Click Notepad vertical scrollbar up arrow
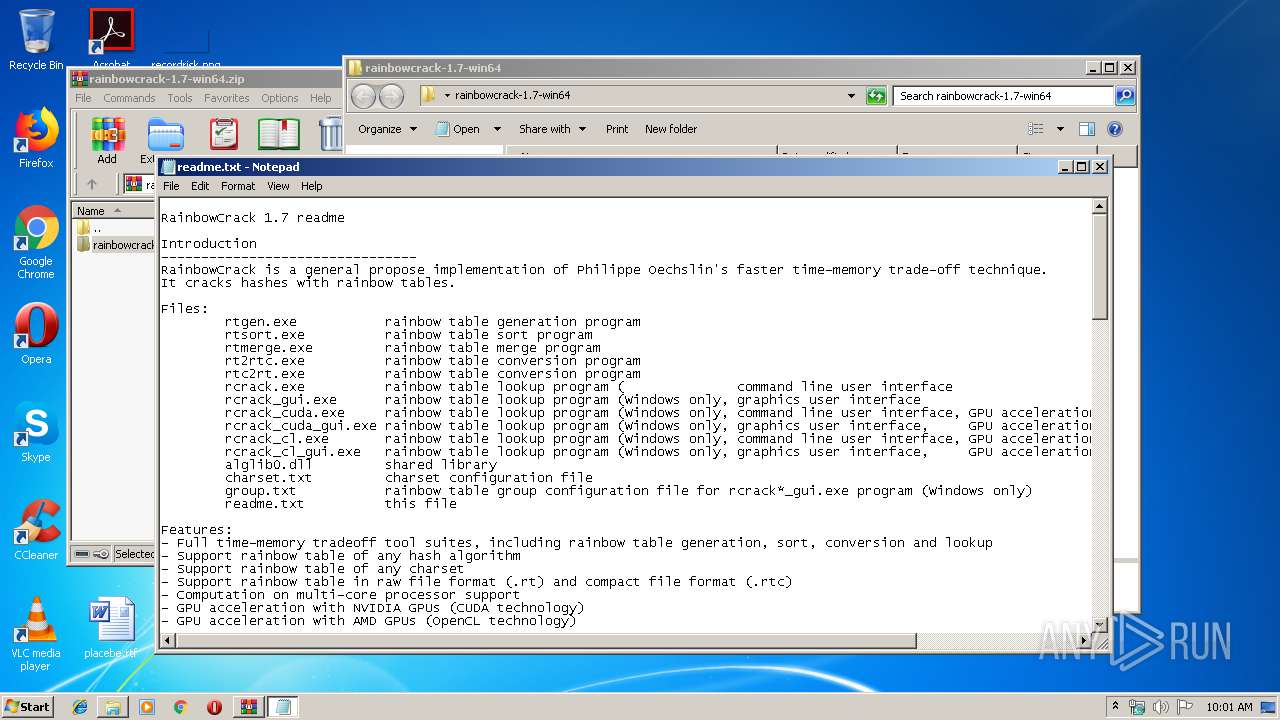 coord(1099,207)
